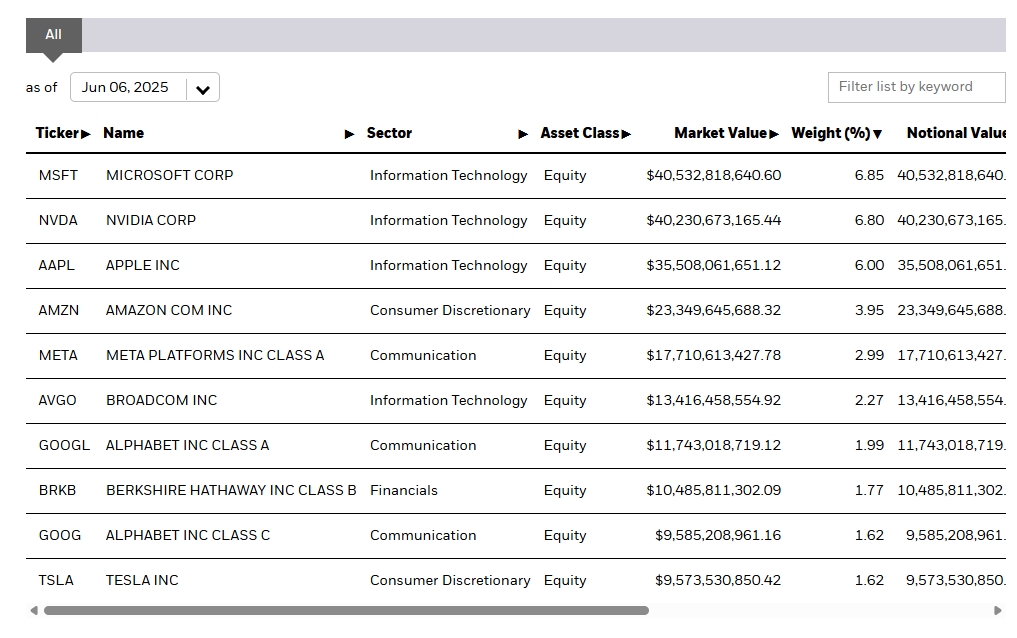The image size is (1017, 638).
Task: Click META PLATFORMS INC CLASS A name
Action: click(x=215, y=355)
